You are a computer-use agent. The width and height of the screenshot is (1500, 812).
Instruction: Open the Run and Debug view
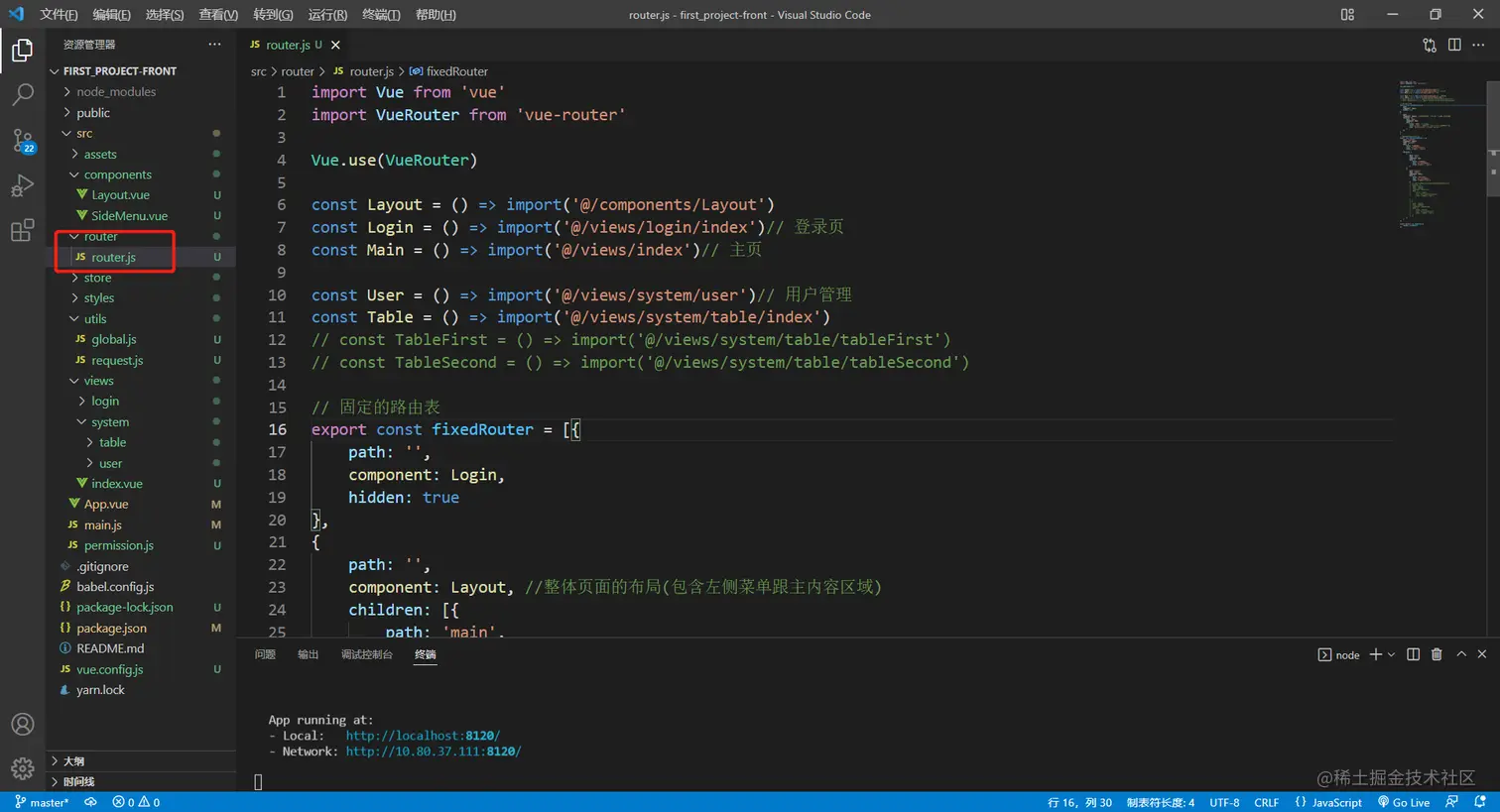pyautogui.click(x=22, y=185)
